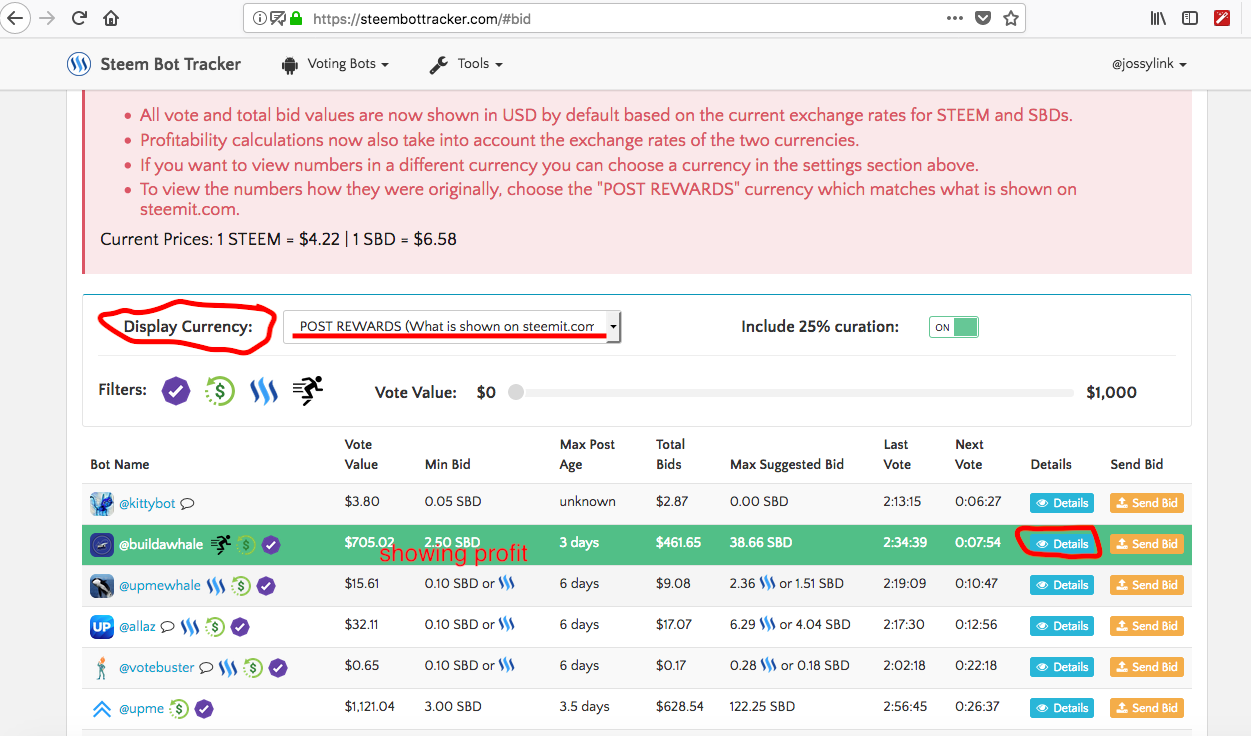The height and width of the screenshot is (736, 1251).
Task: Toggle Include 25% curation switch
Action: point(954,327)
